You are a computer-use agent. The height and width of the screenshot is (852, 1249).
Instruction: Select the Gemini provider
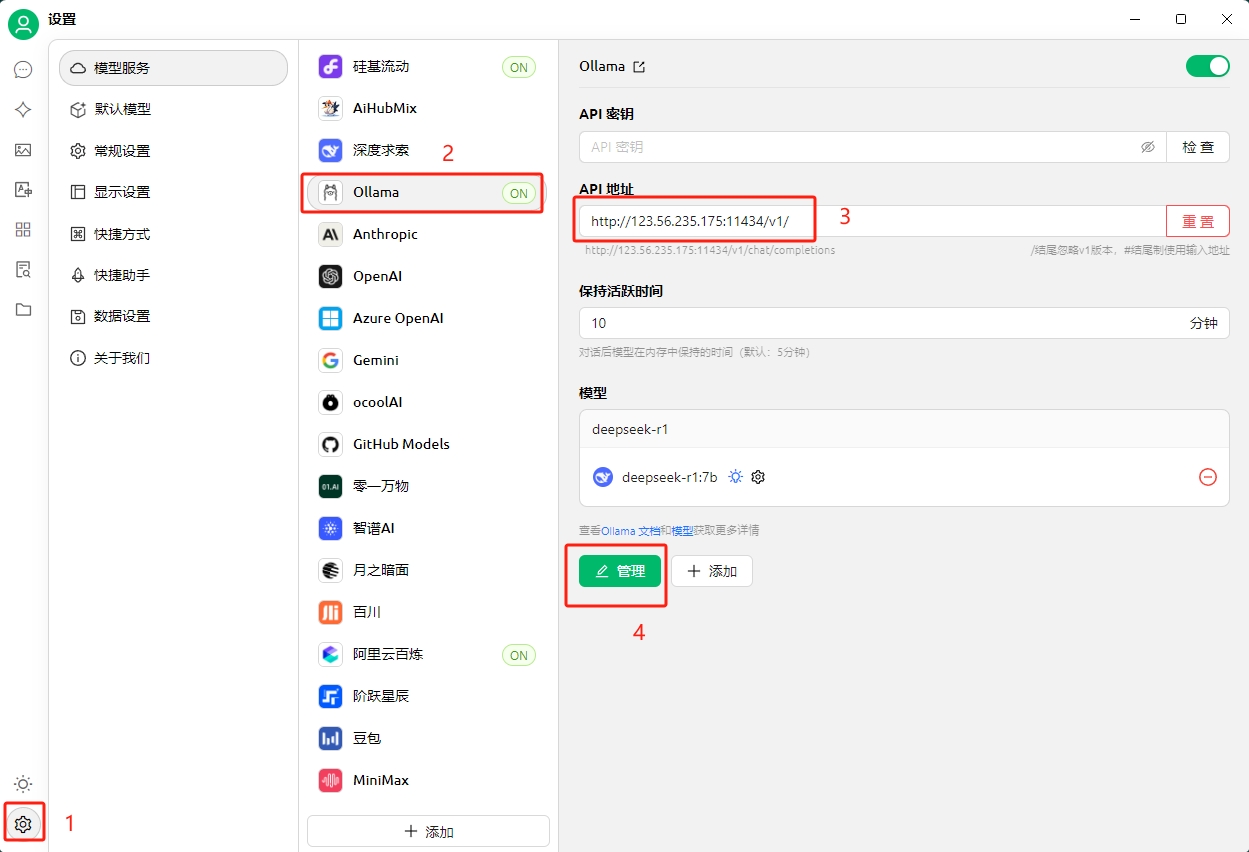427,360
